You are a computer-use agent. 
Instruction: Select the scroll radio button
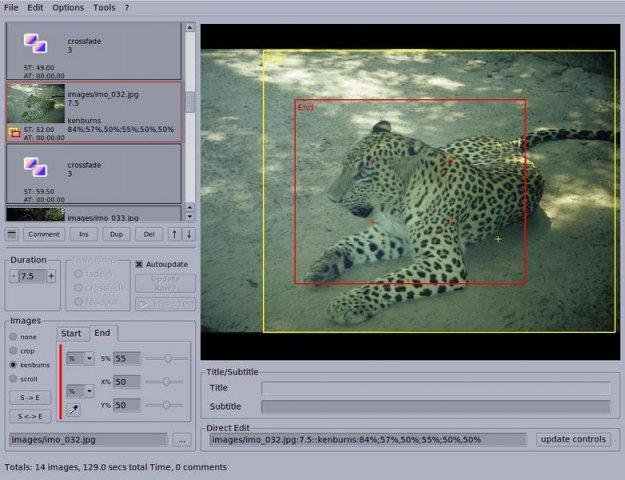pos(13,379)
